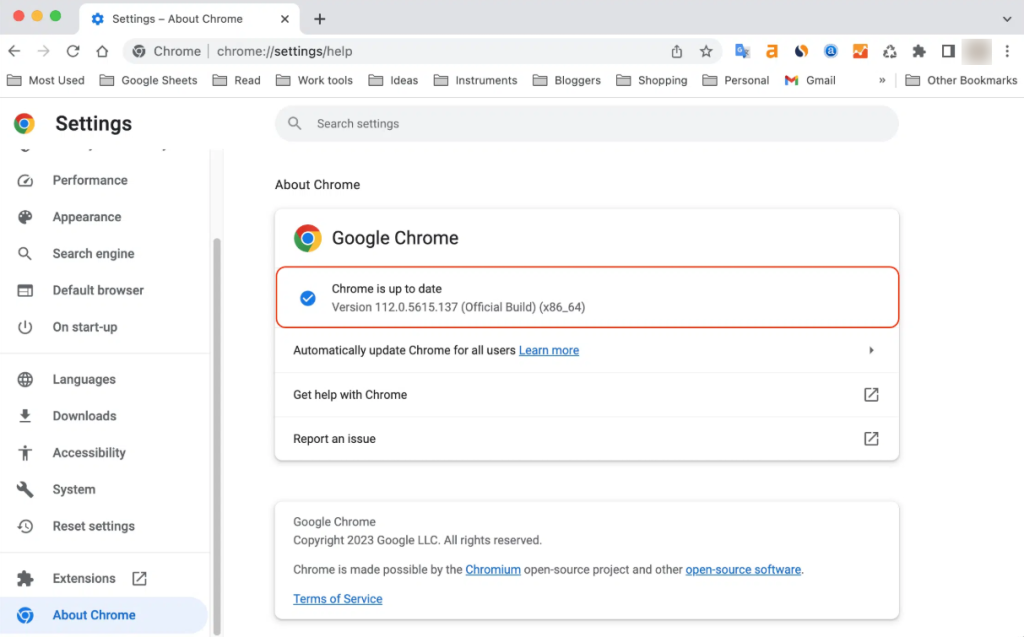This screenshot has width=1024, height=637.
Task: Bookmark this page with star icon
Action: tap(706, 51)
